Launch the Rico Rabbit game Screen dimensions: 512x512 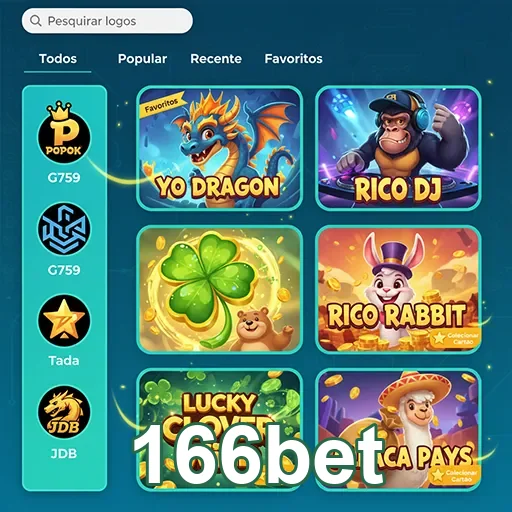tap(398, 289)
